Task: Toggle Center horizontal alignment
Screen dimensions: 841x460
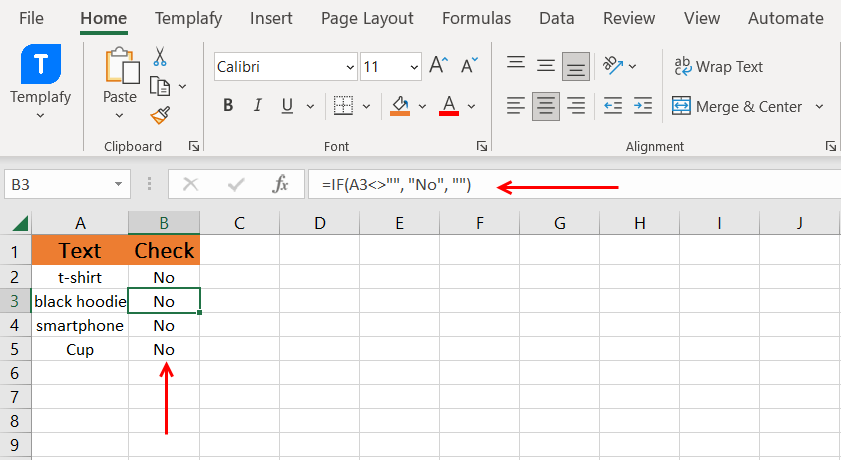Action: pos(546,106)
